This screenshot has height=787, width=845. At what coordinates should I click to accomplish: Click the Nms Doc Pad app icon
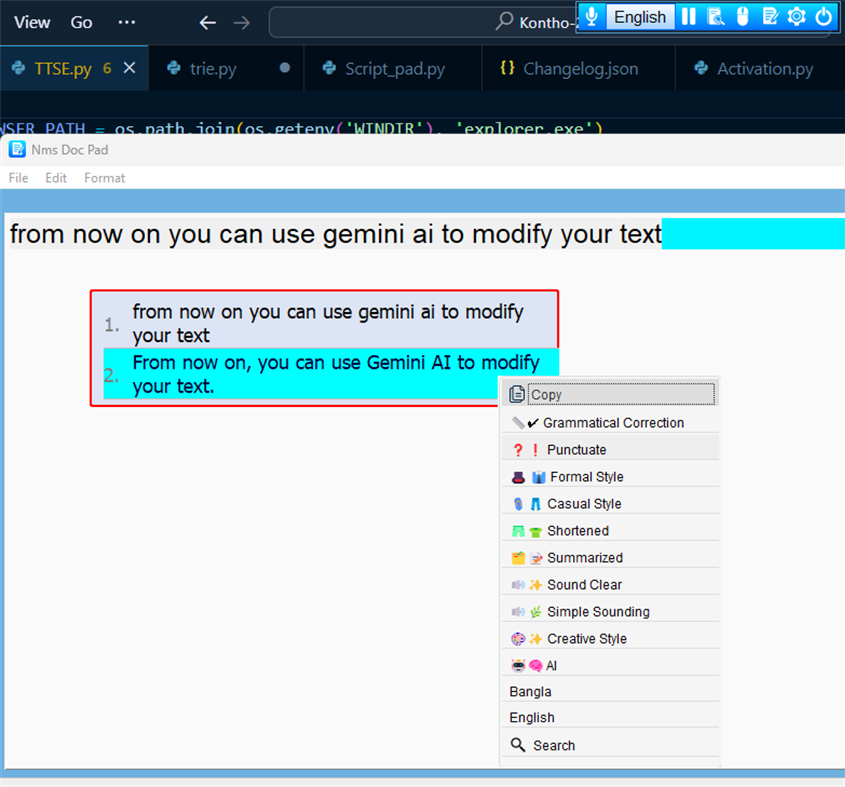[17, 149]
